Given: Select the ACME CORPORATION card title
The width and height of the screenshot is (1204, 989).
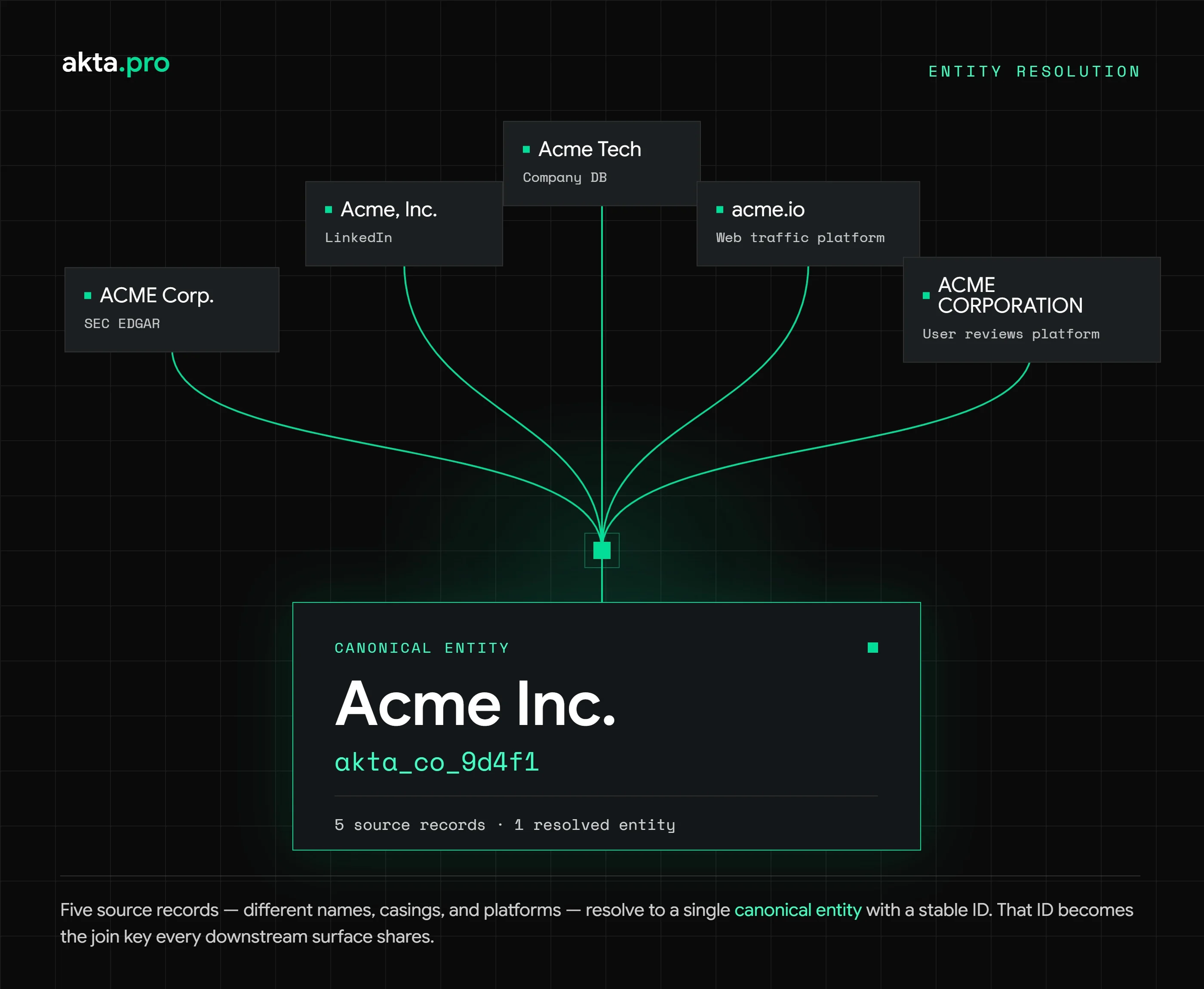Looking at the screenshot, I should click(x=1010, y=295).
